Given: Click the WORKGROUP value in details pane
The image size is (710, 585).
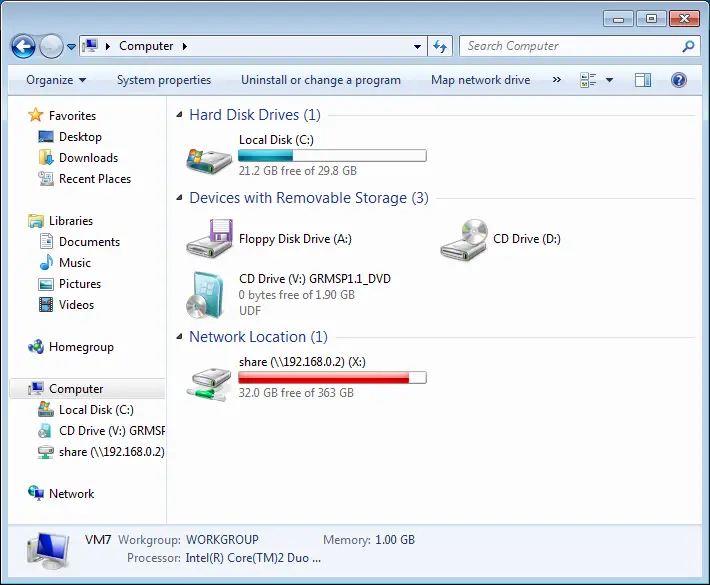Looking at the screenshot, I should [x=222, y=540].
